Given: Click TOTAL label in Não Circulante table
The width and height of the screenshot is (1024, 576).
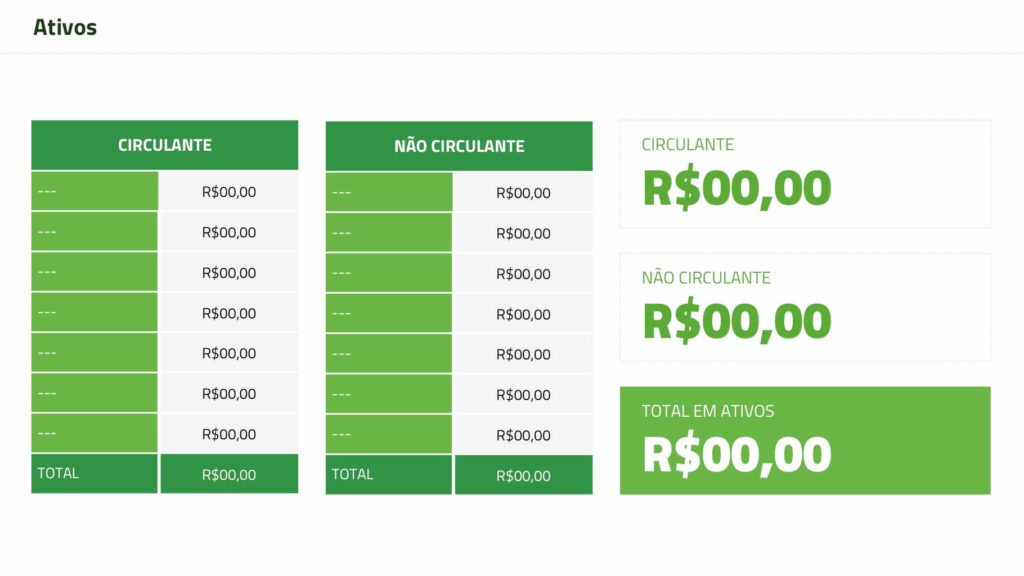Looking at the screenshot, I should 389,474.
